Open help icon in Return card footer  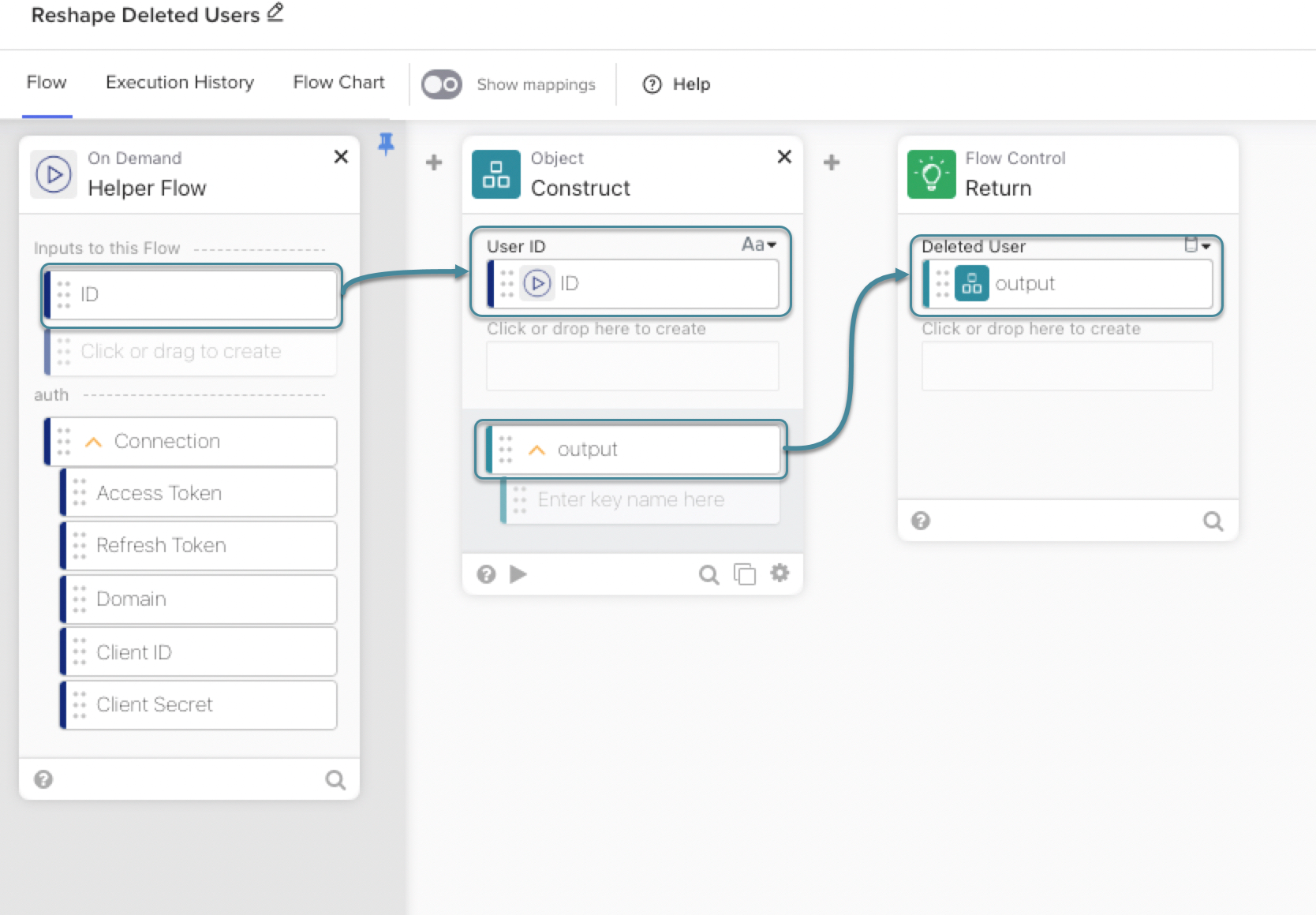click(x=920, y=521)
